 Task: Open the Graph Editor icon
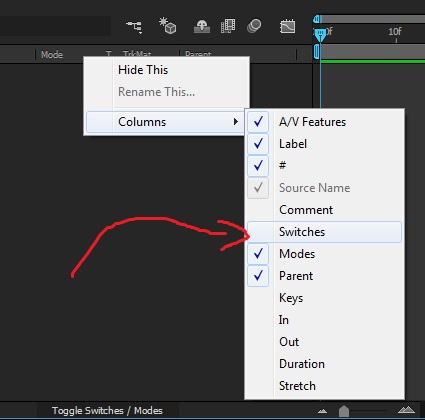click(287, 26)
